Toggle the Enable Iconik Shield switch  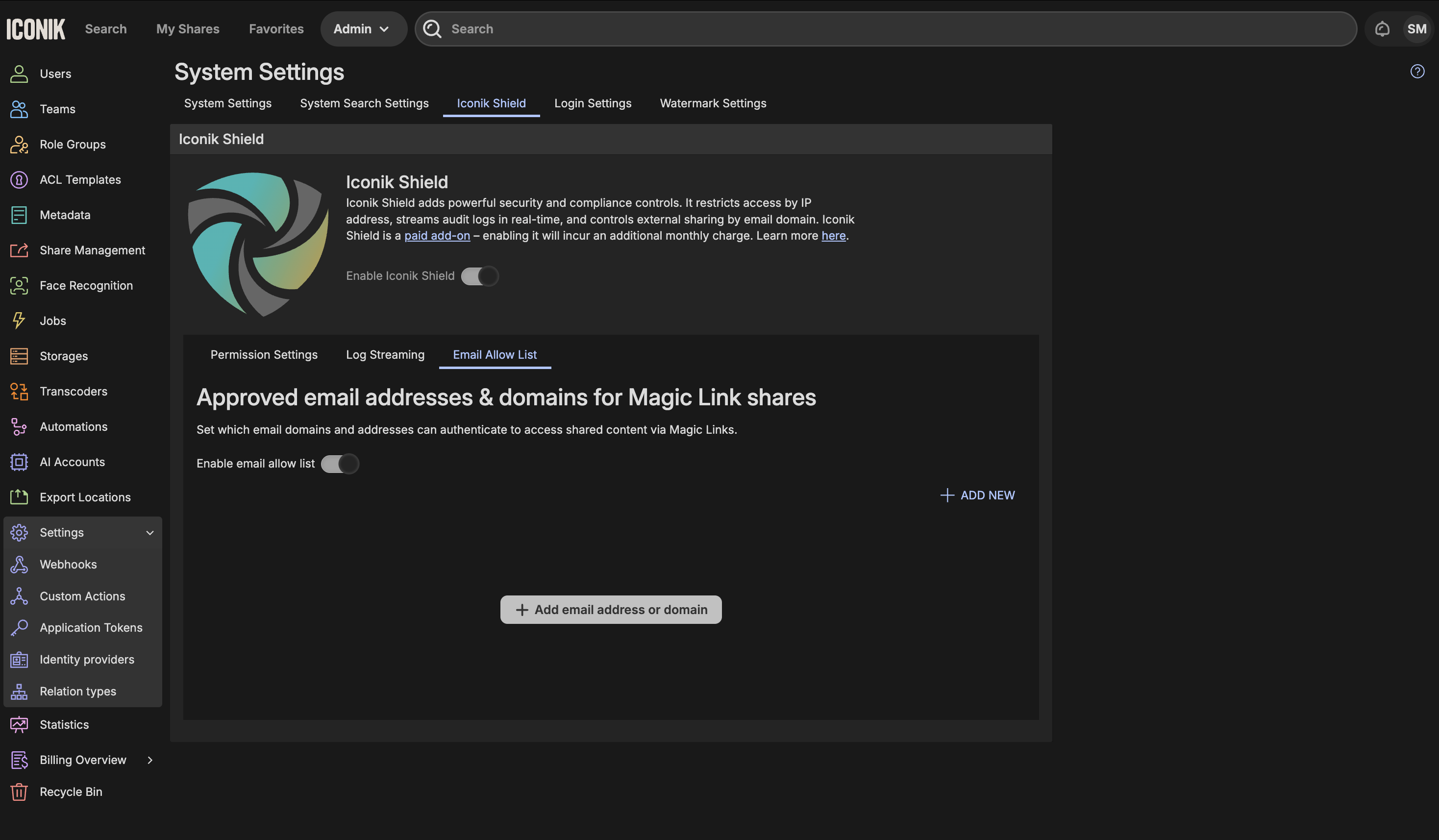pyautogui.click(x=480, y=276)
